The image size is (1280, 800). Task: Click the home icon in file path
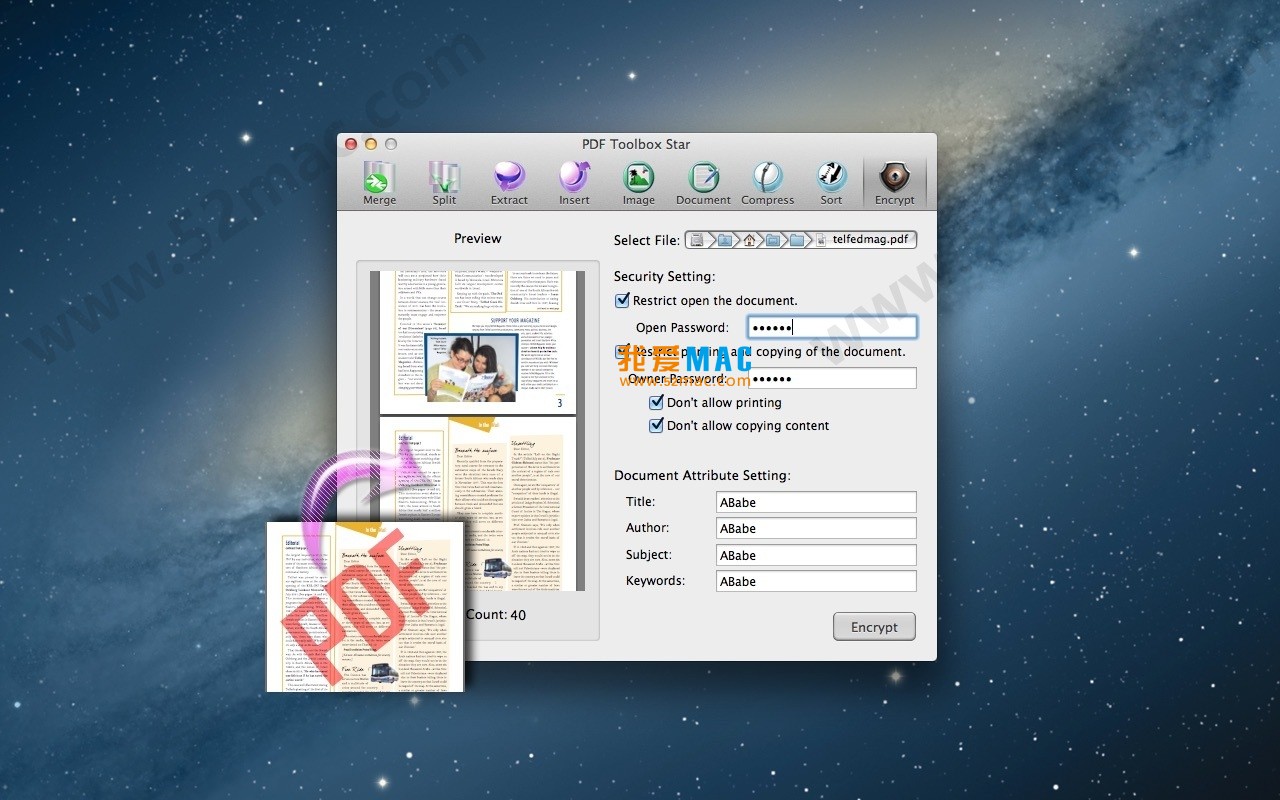coord(749,240)
